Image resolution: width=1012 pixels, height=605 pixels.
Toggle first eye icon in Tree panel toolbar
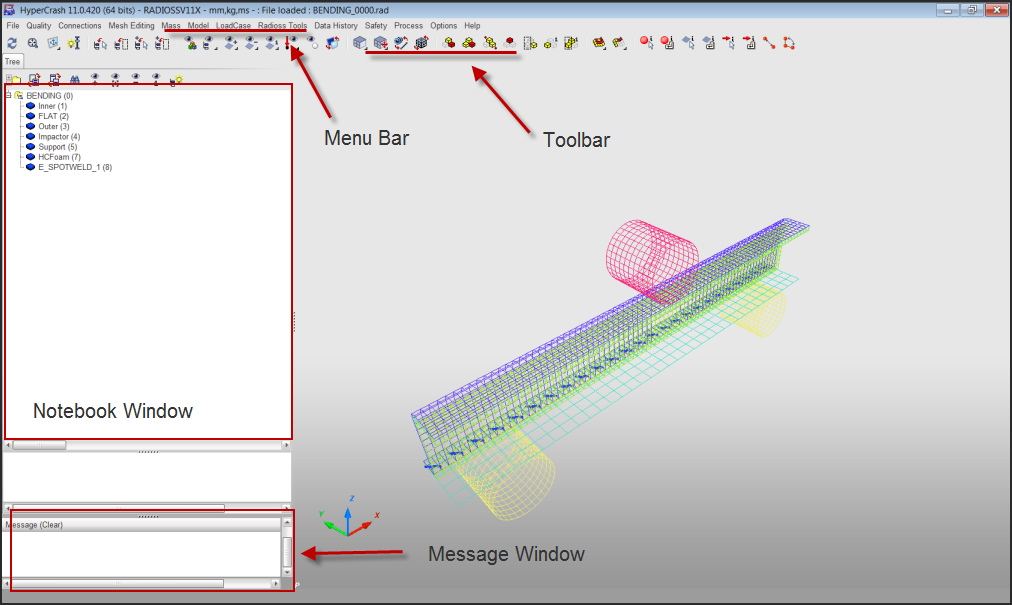point(95,78)
